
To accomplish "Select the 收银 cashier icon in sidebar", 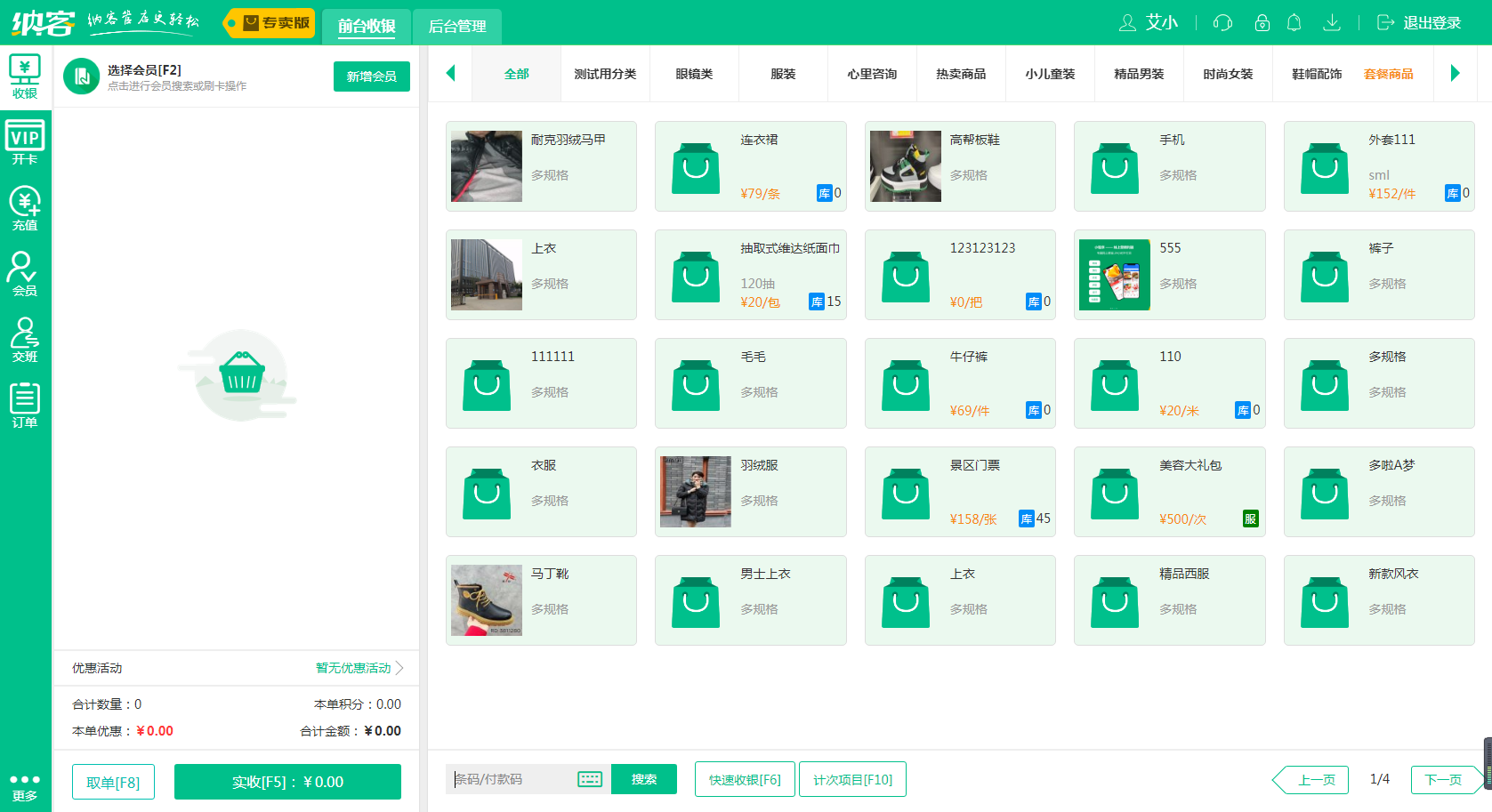I will [25, 75].
